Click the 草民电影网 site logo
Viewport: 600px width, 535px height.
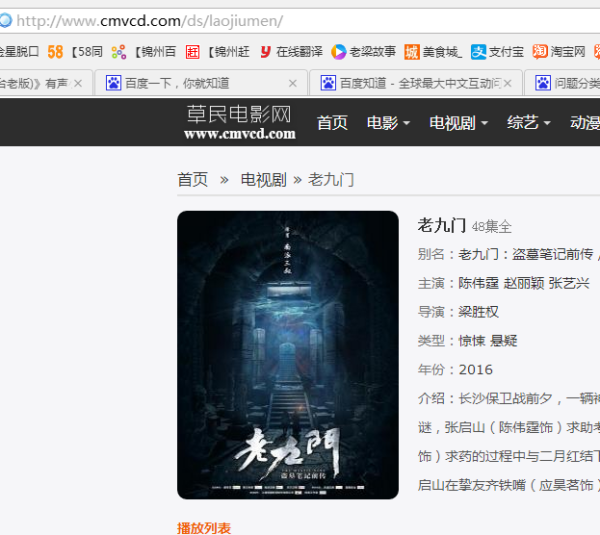240,122
